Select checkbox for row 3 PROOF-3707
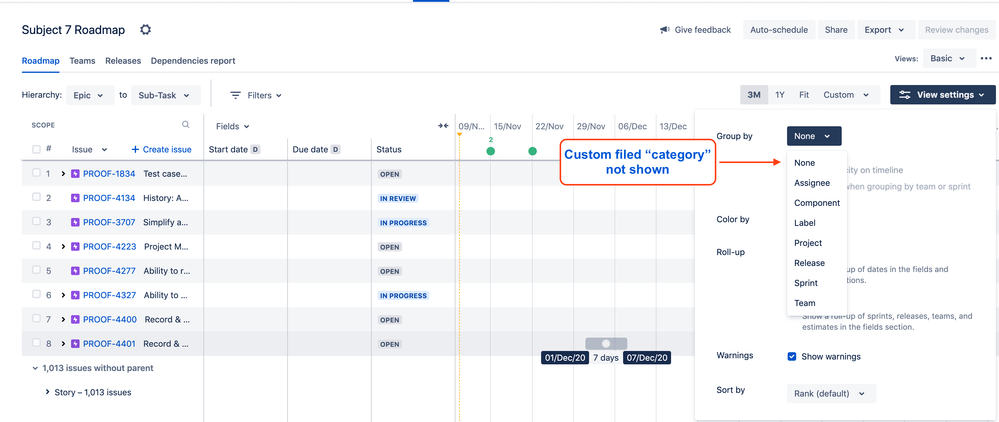Screen dimensions: 999x422 [x=36, y=222]
